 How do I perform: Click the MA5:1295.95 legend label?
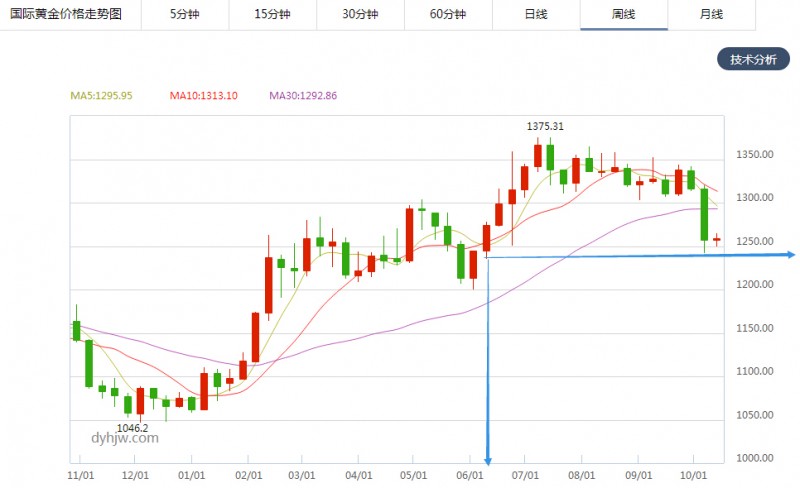[x=105, y=96]
